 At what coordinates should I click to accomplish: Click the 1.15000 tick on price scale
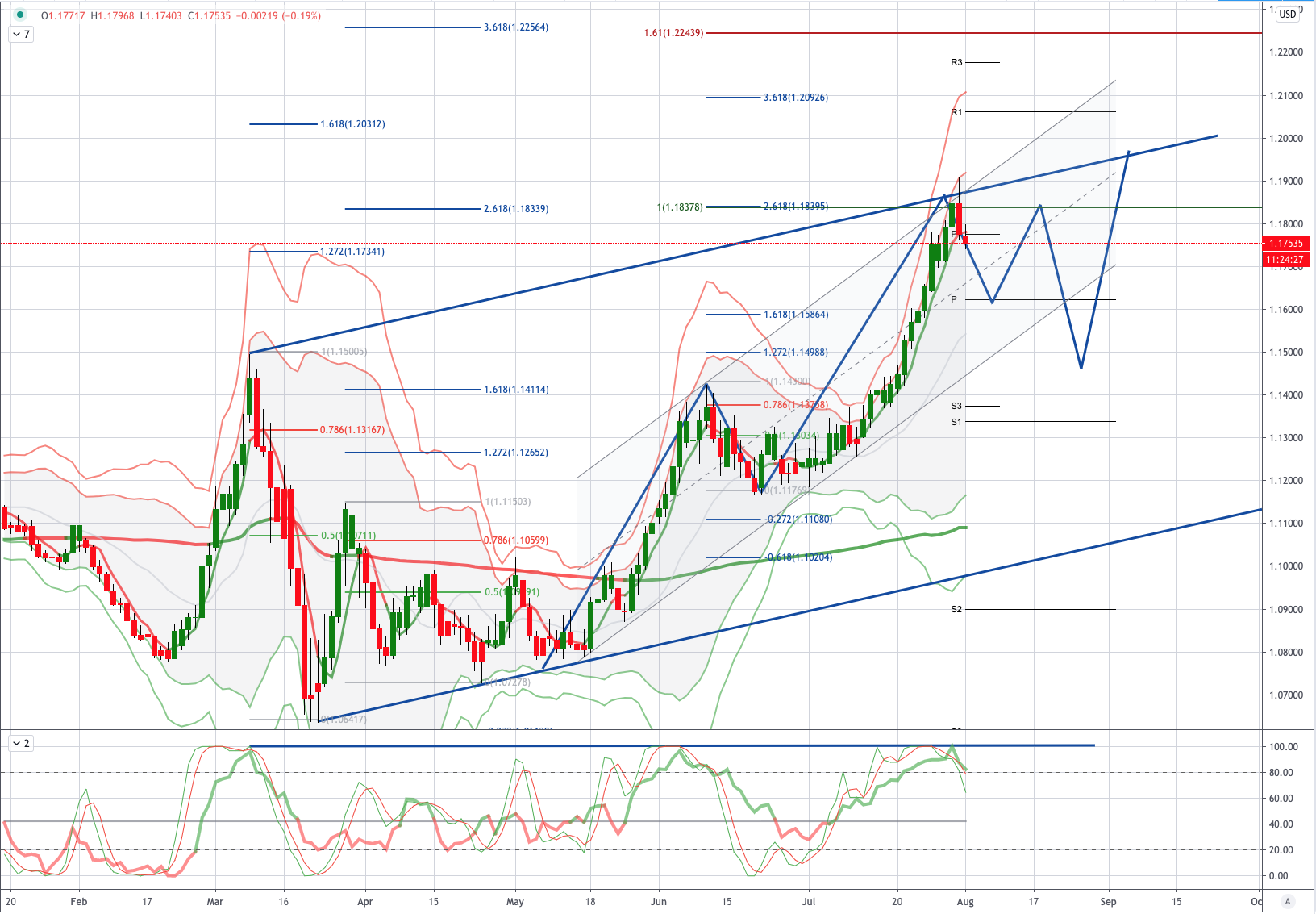1286,353
